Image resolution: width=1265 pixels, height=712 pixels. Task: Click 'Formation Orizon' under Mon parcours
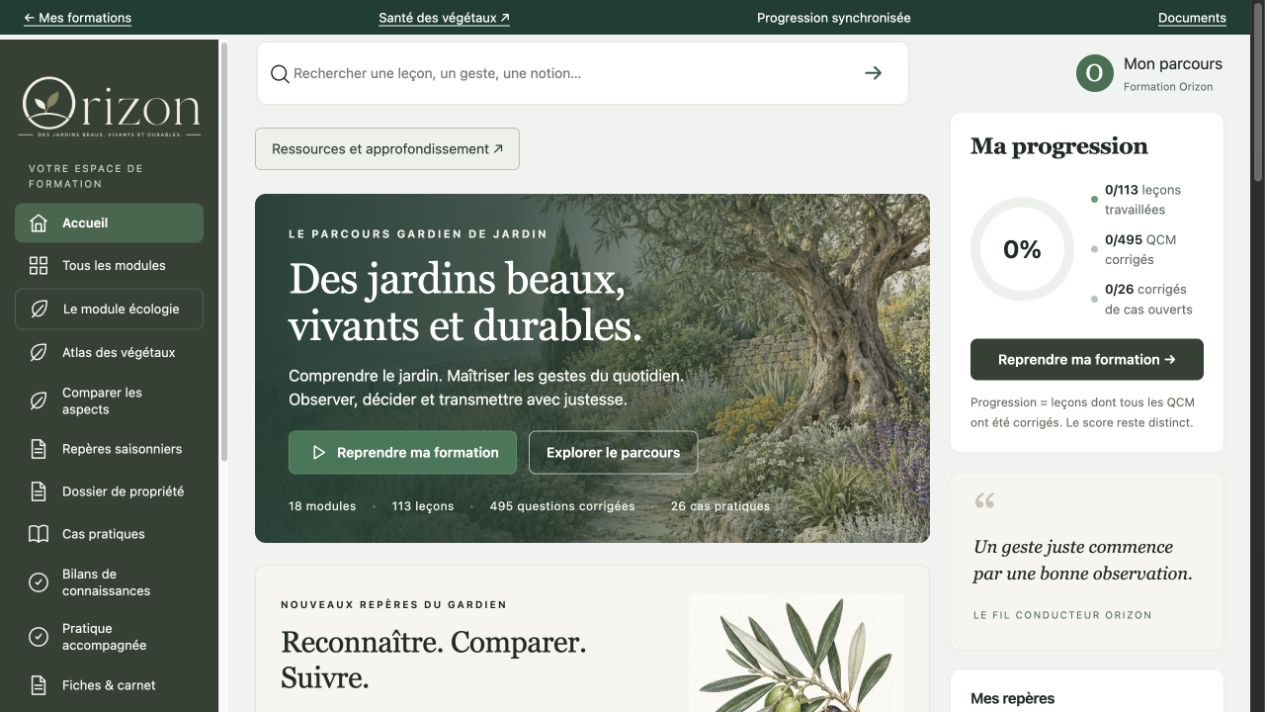coord(1168,87)
